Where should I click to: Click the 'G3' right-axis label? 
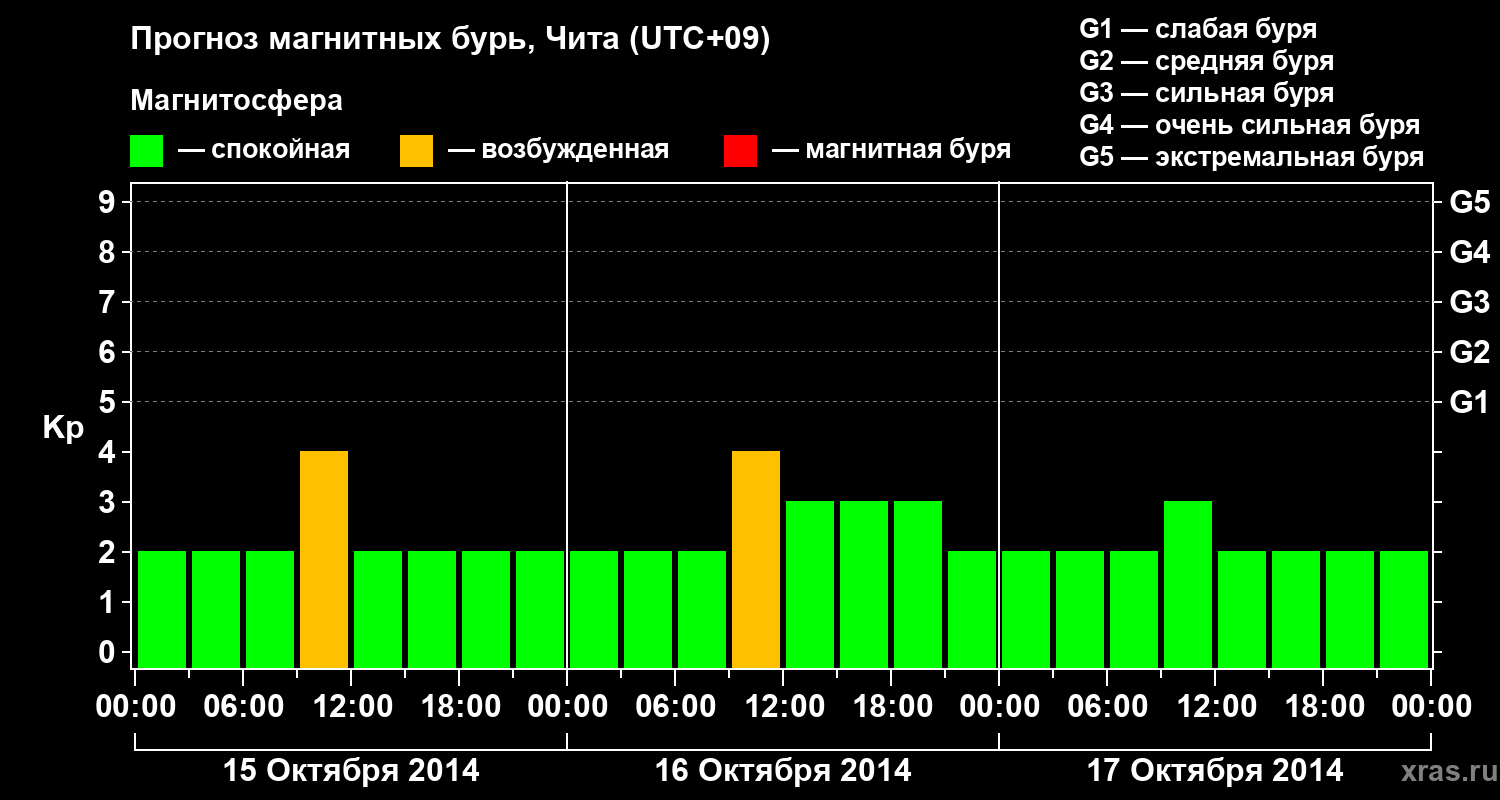[1470, 302]
